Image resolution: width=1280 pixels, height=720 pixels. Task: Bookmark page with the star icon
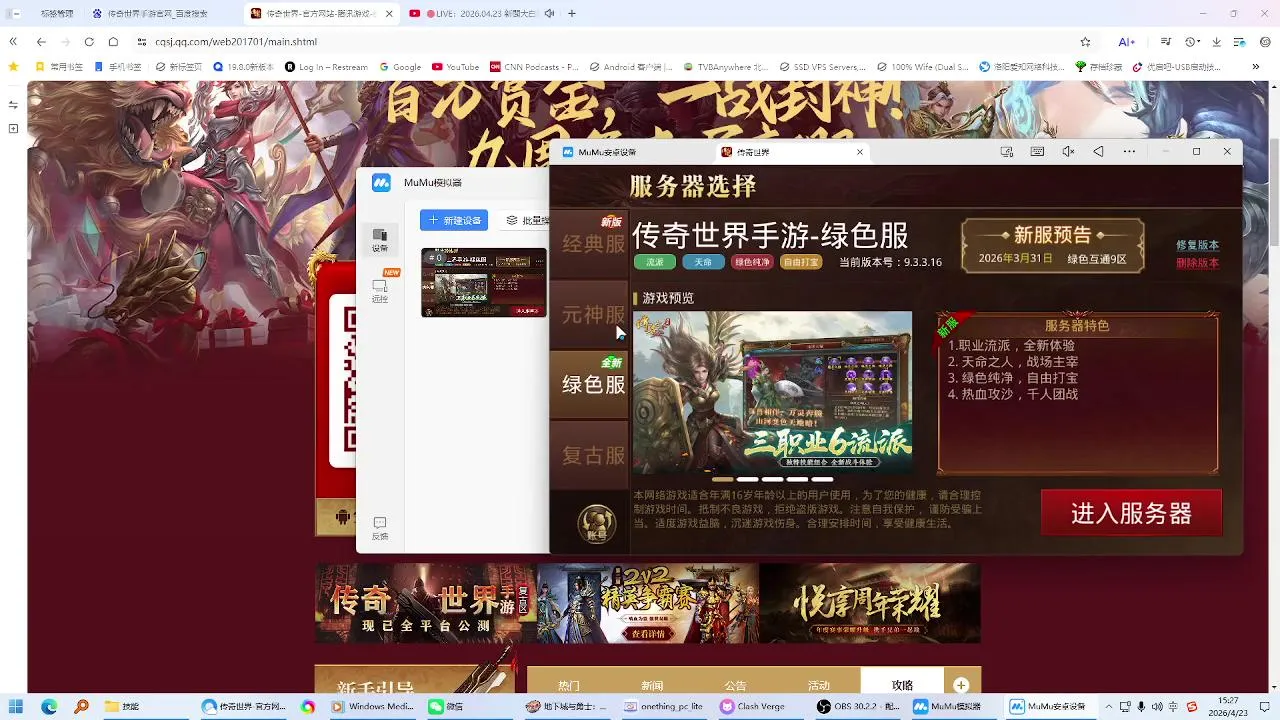1085,42
